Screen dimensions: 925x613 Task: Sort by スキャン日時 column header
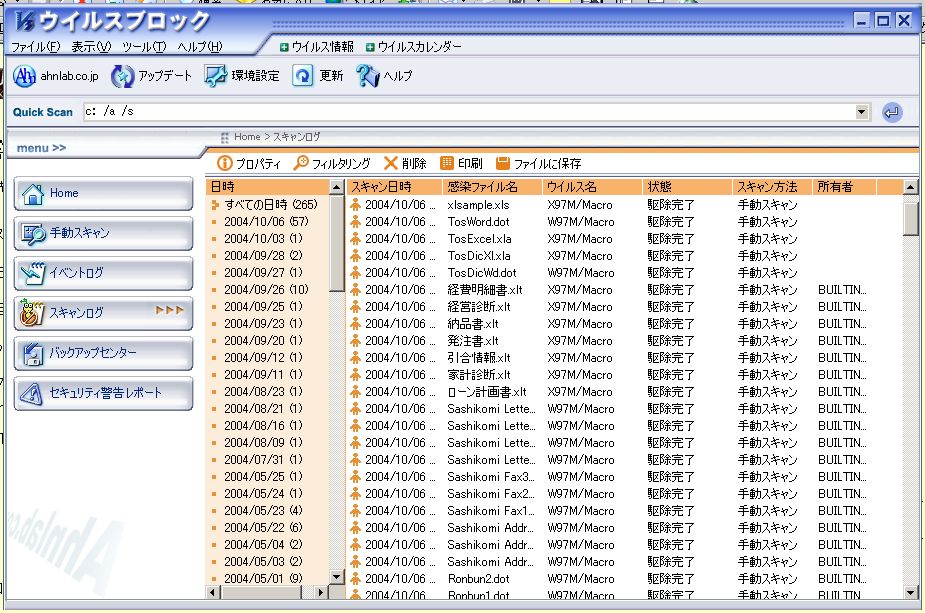(x=395, y=187)
